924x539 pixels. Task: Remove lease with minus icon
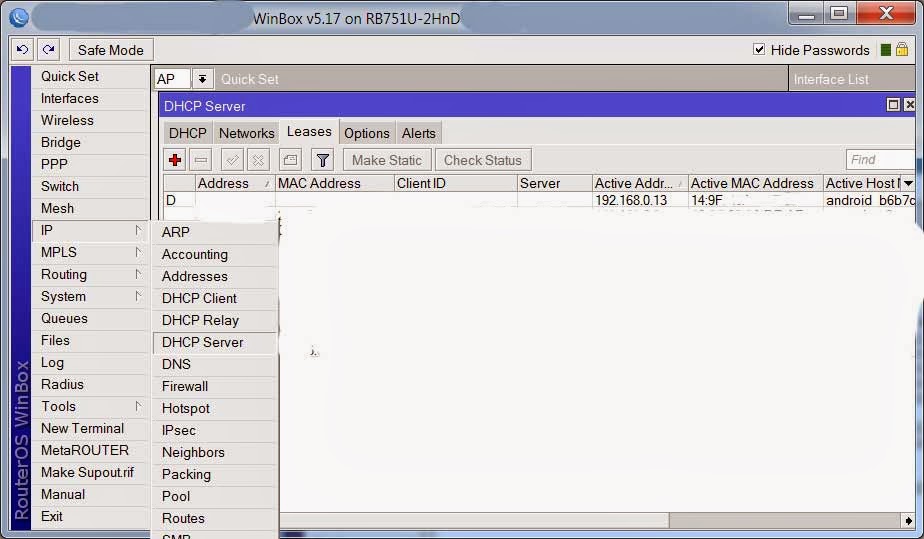click(201, 160)
